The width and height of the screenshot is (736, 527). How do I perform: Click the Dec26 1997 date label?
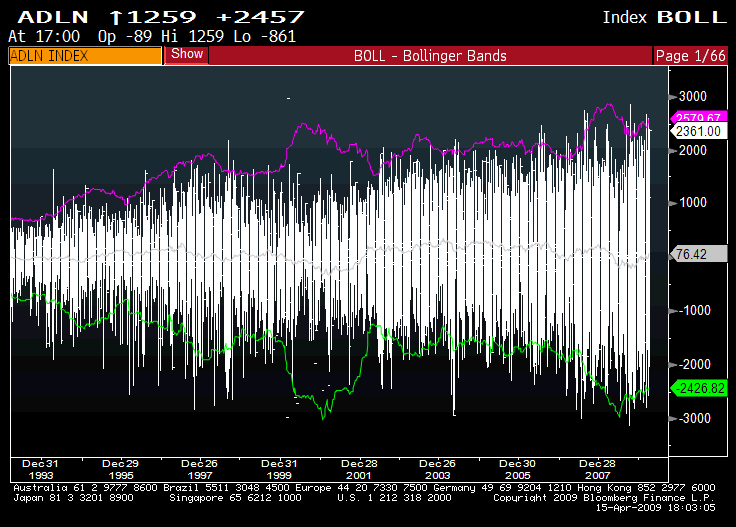pyautogui.click(x=199, y=469)
